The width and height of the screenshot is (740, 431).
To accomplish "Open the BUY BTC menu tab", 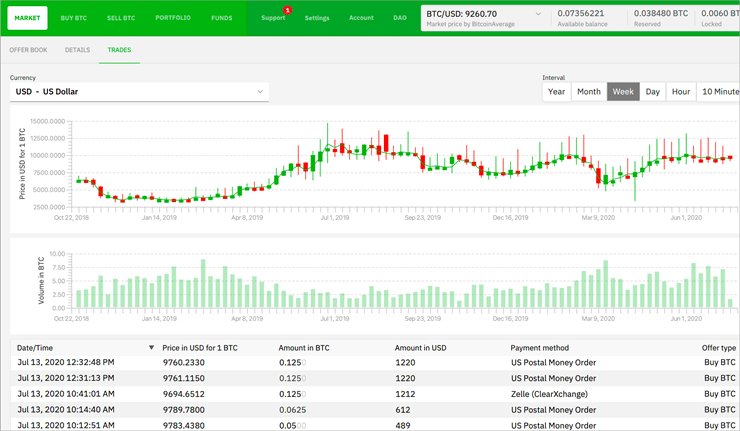I will tap(74, 18).
